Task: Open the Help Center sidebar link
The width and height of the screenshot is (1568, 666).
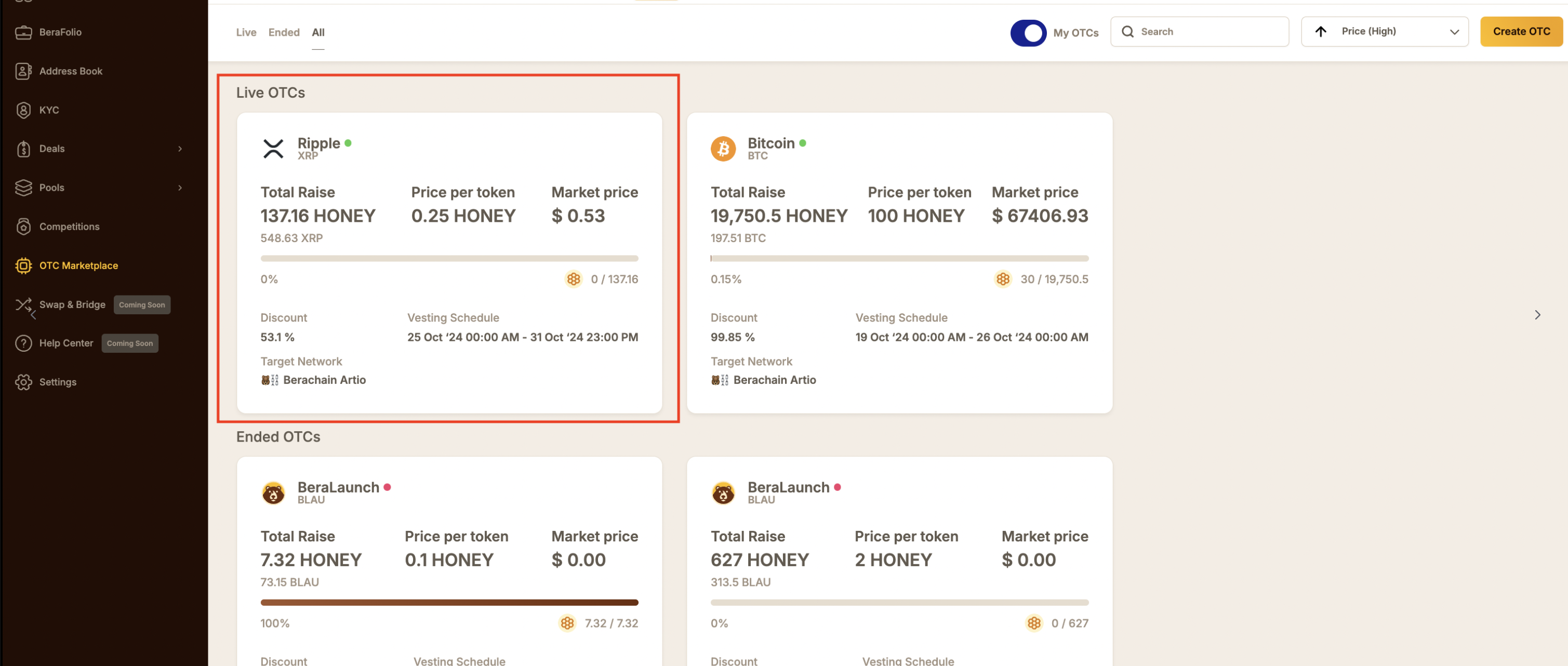Action: pos(66,343)
